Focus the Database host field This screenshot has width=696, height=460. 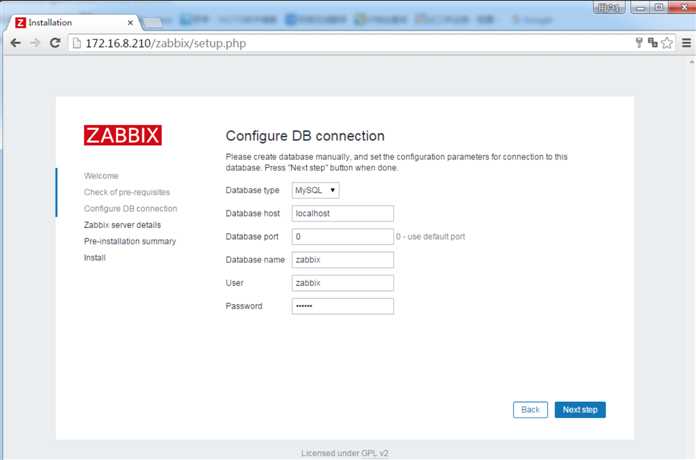click(x=343, y=214)
